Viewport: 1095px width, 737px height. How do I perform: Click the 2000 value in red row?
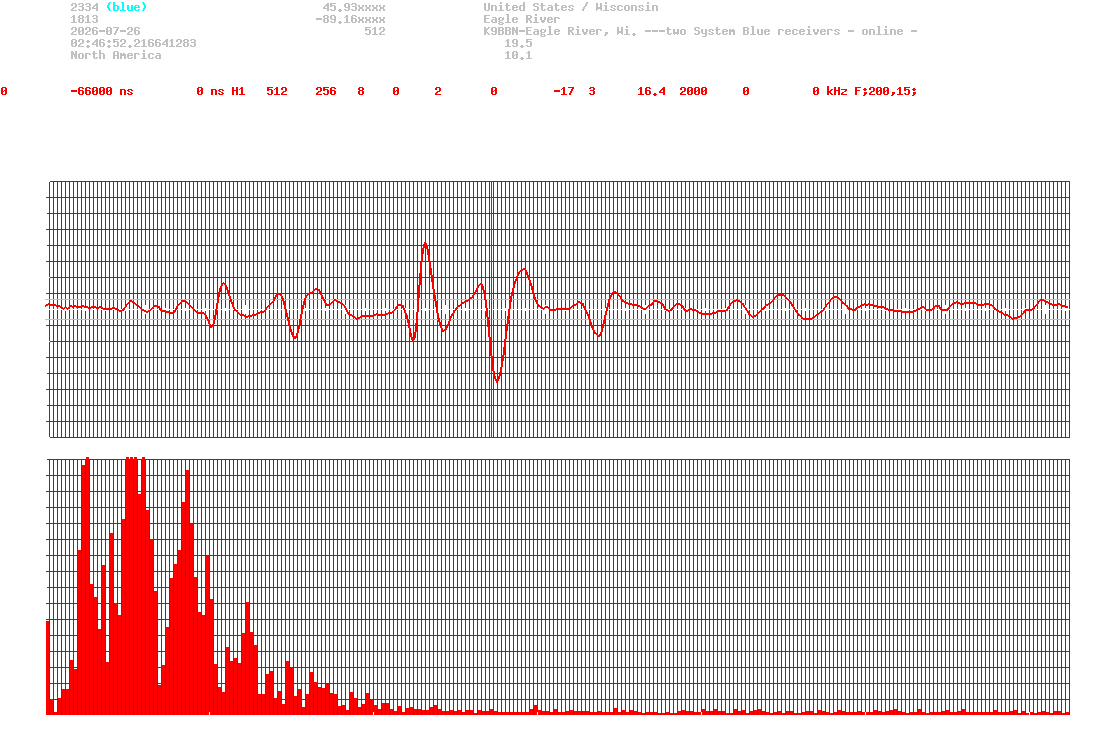(x=693, y=92)
